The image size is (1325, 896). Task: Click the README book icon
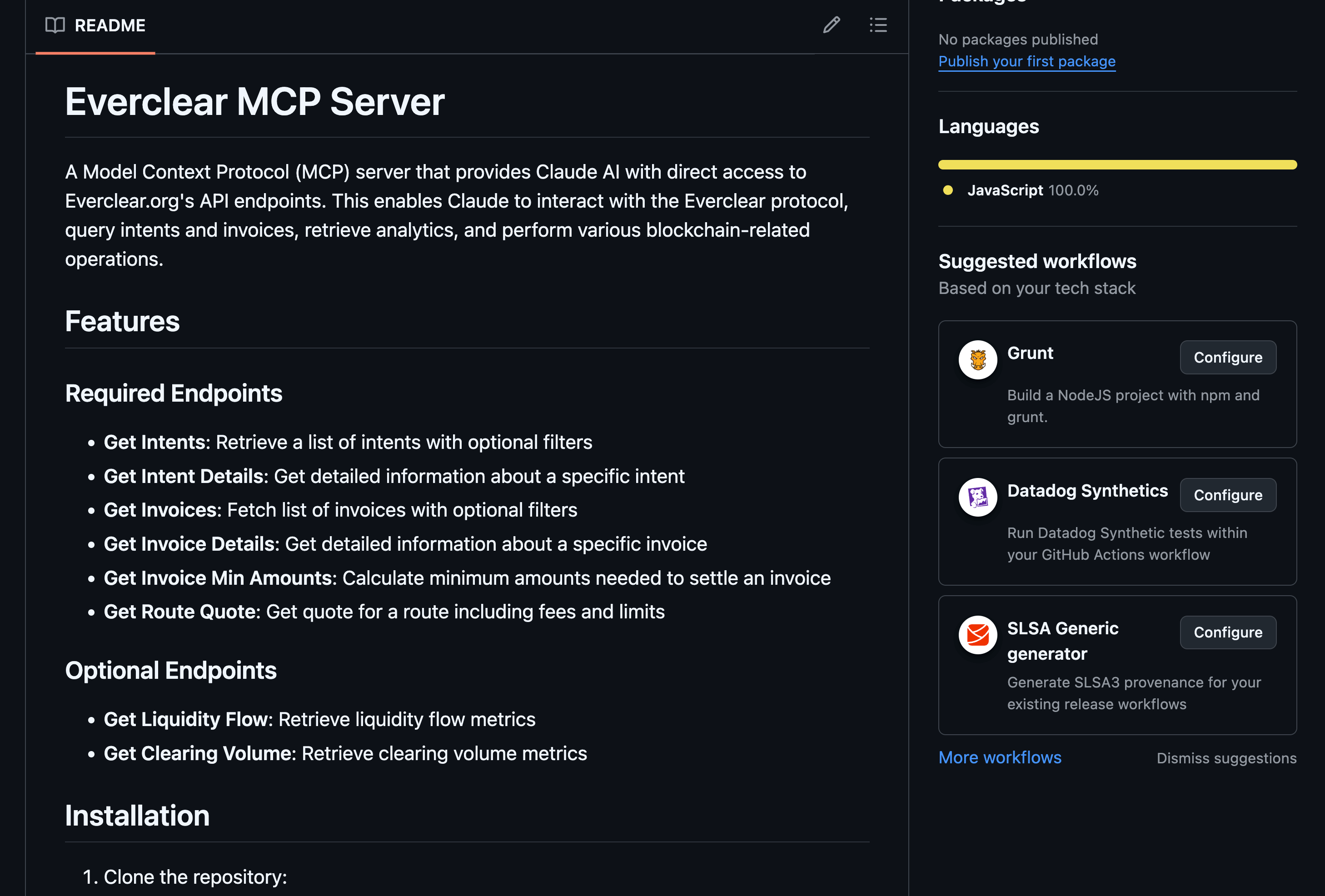[x=55, y=25]
